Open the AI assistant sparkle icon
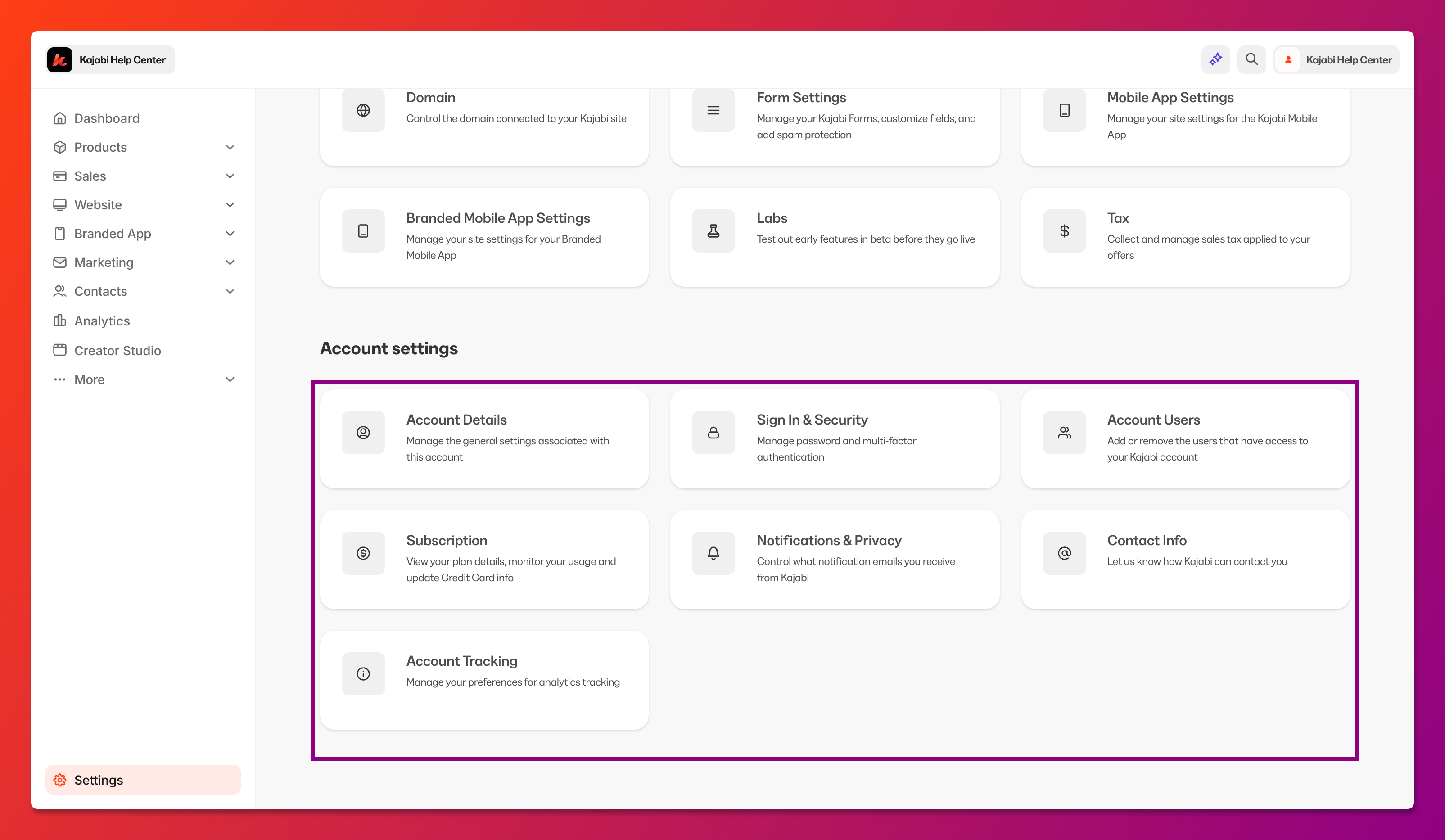Viewport: 1445px width, 840px height. (x=1215, y=59)
